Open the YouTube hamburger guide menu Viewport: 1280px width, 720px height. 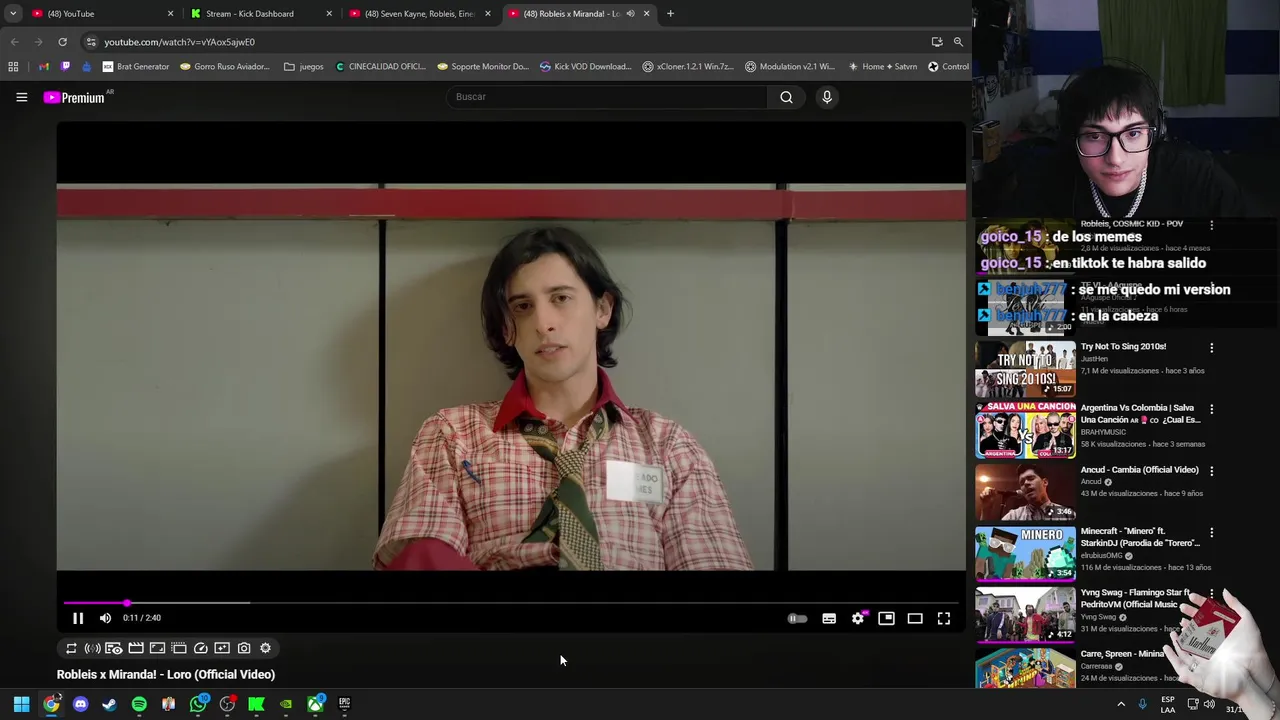click(21, 97)
